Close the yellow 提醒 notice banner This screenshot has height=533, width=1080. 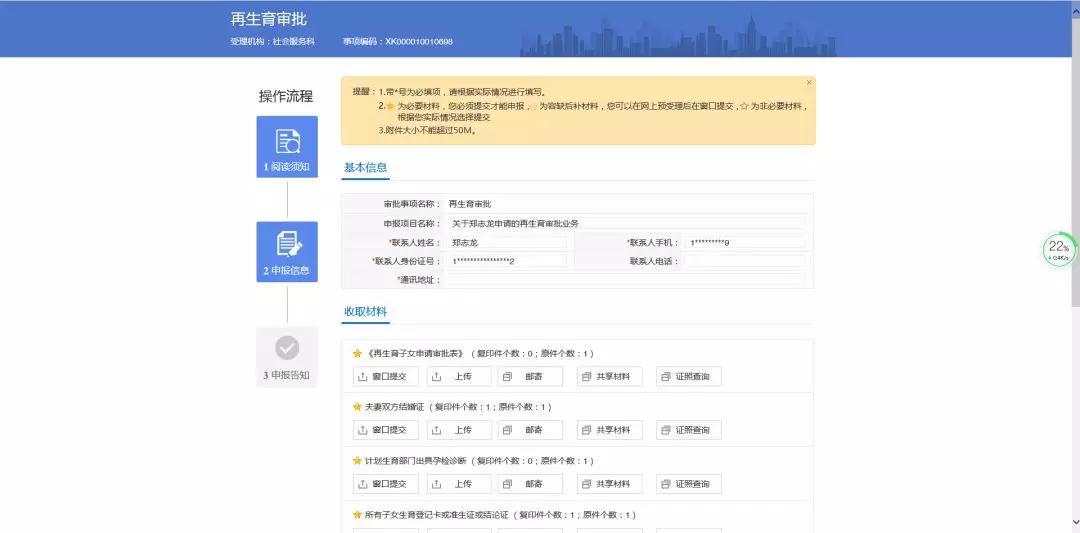(x=809, y=83)
